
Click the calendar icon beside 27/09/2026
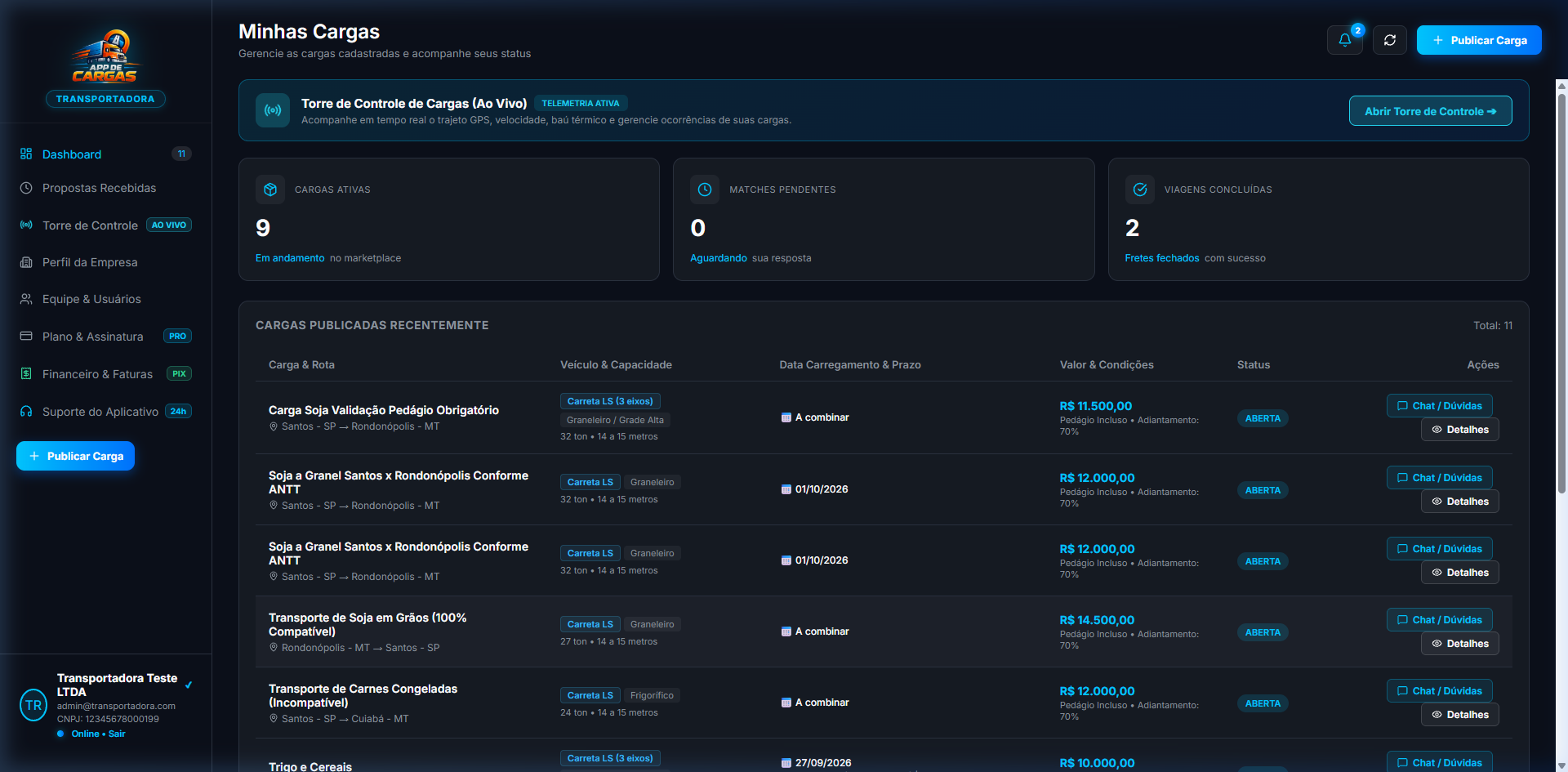(x=786, y=763)
